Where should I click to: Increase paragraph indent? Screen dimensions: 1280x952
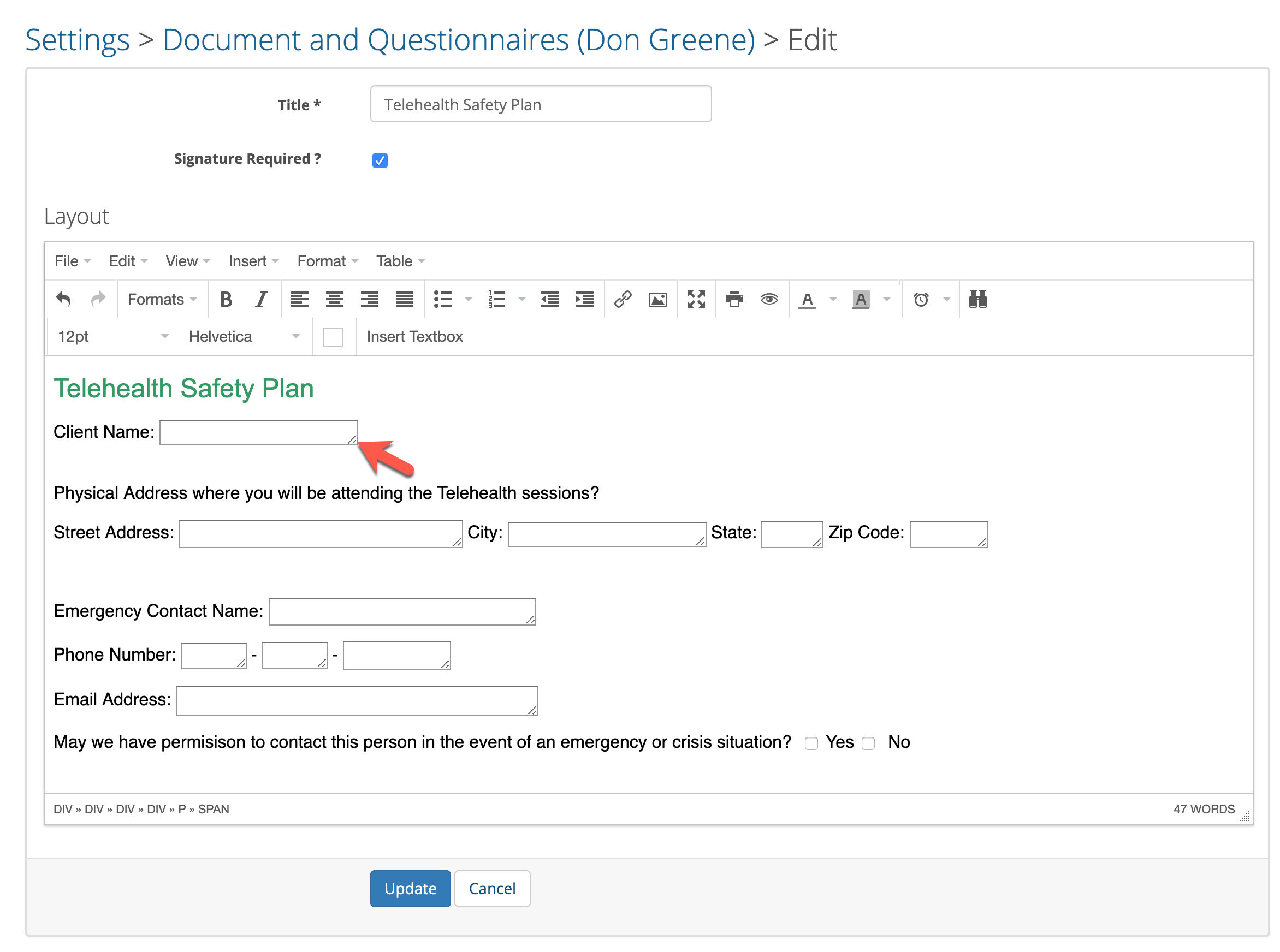tap(584, 299)
